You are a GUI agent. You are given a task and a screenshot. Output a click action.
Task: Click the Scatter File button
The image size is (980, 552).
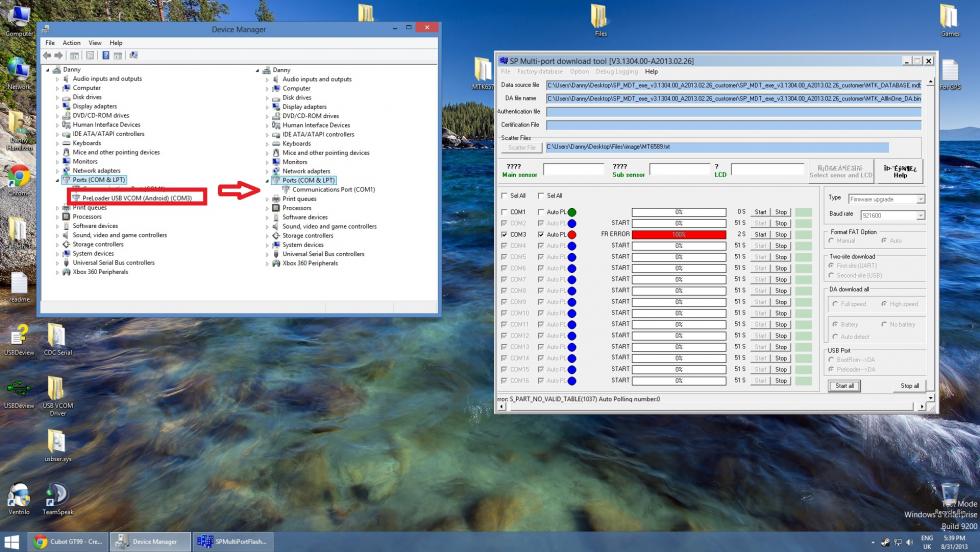(x=522, y=148)
